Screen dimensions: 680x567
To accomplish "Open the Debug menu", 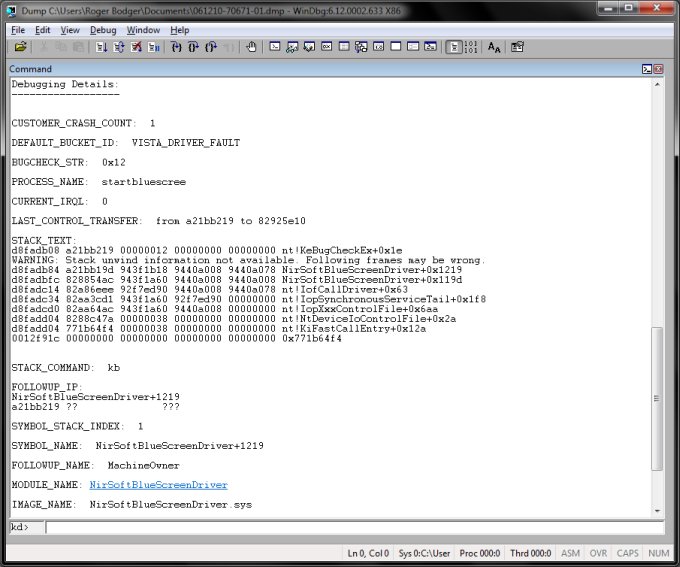I will coord(103,30).
